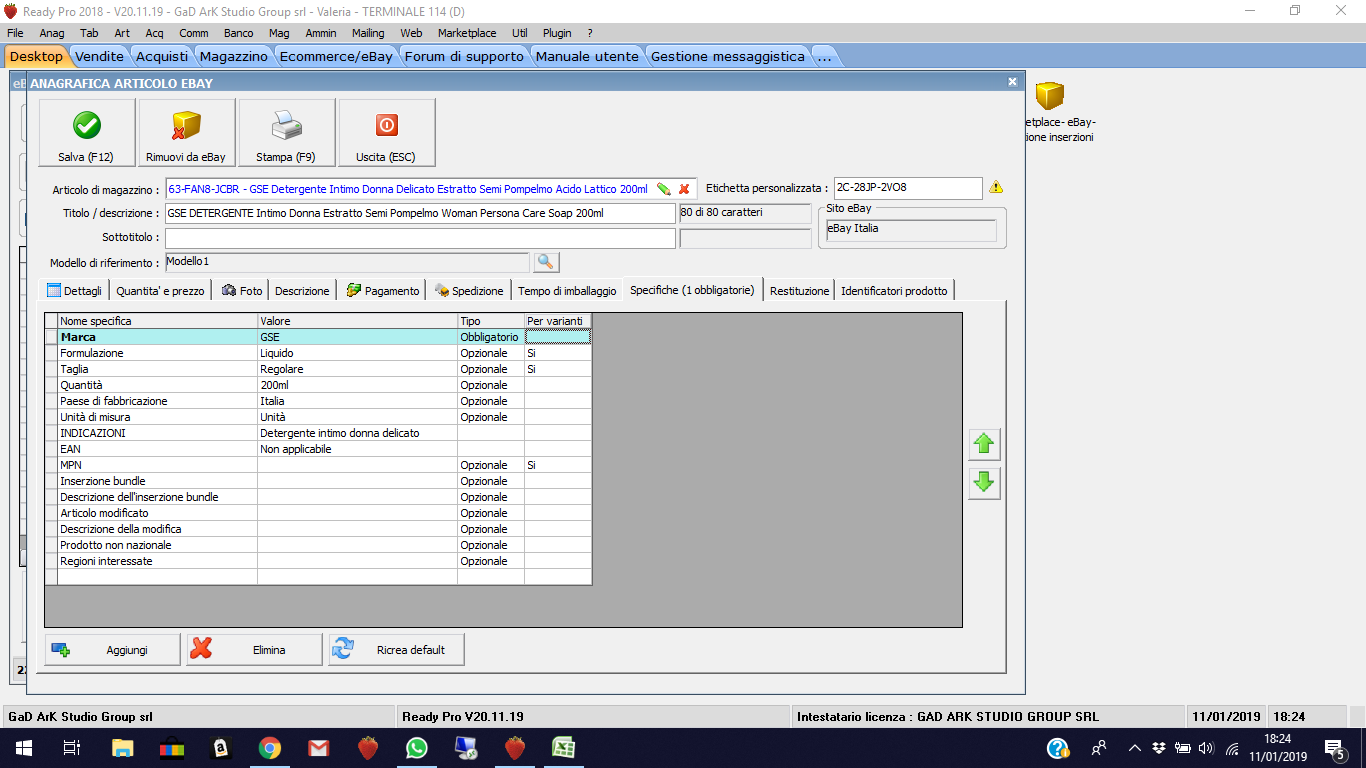
Task: Open WhatsApp from the taskbar
Action: [x=416, y=748]
